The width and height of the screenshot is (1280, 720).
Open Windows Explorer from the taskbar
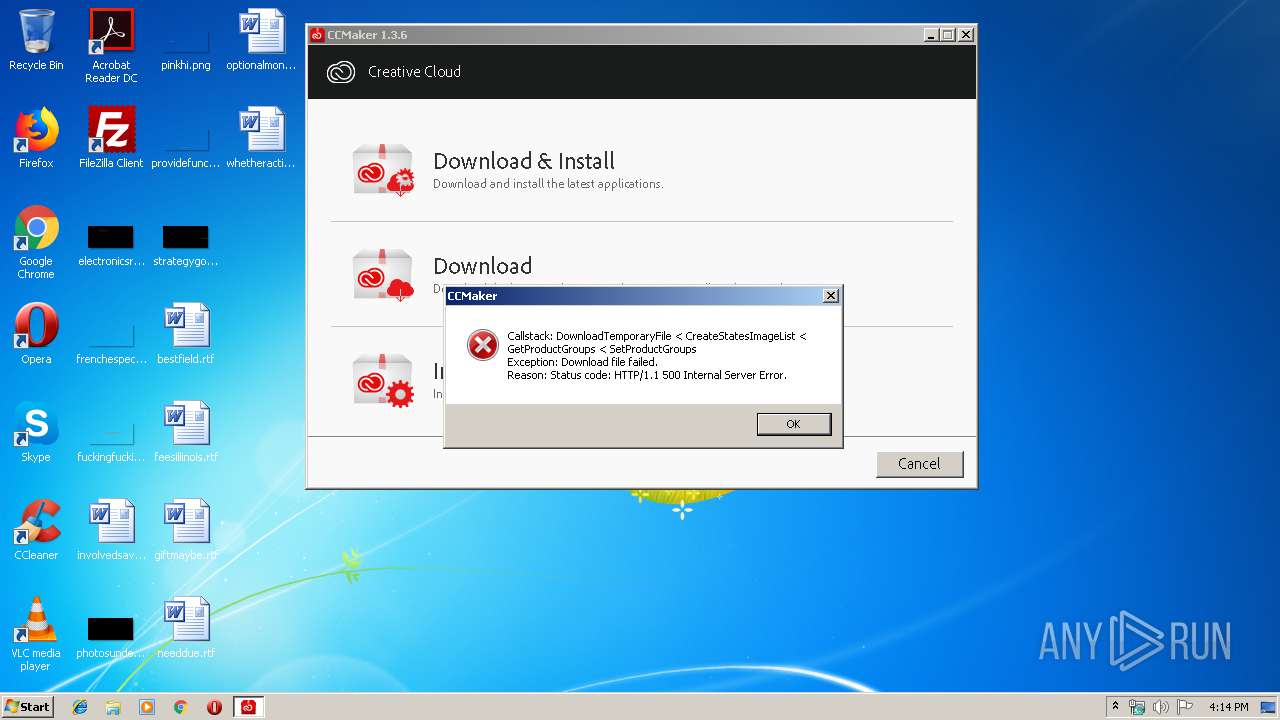(113, 707)
